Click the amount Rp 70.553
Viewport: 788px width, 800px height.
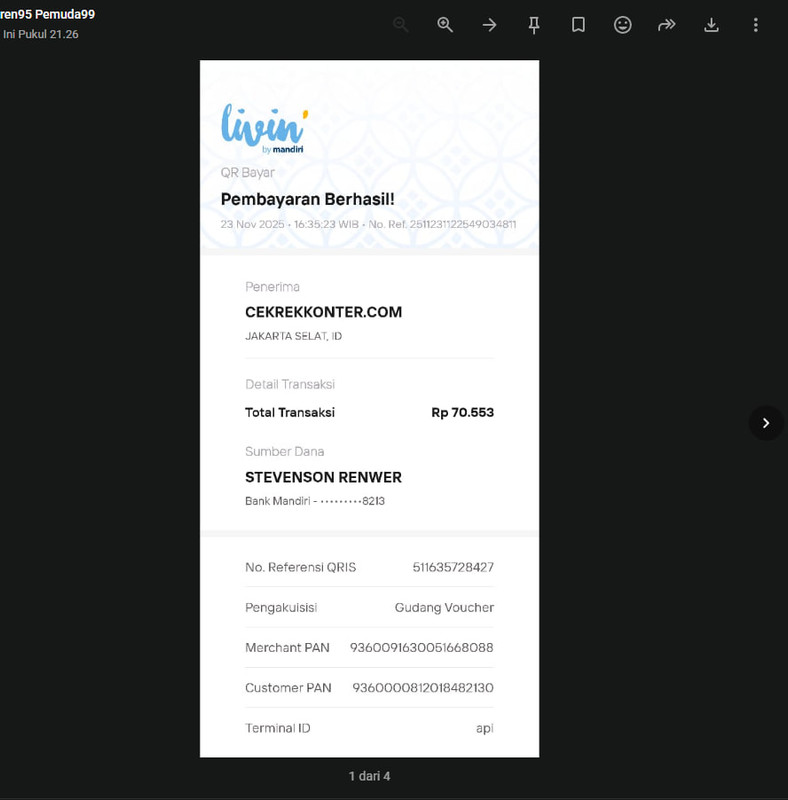[x=462, y=412]
